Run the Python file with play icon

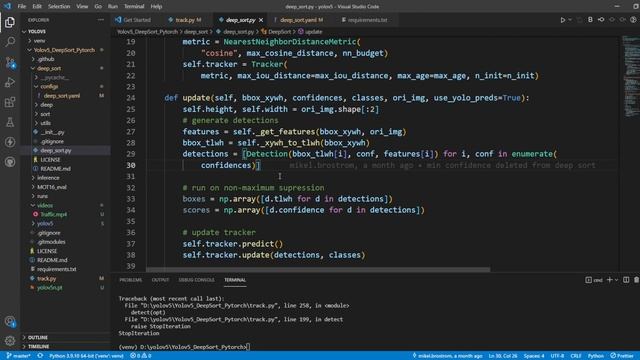click(x=562, y=20)
